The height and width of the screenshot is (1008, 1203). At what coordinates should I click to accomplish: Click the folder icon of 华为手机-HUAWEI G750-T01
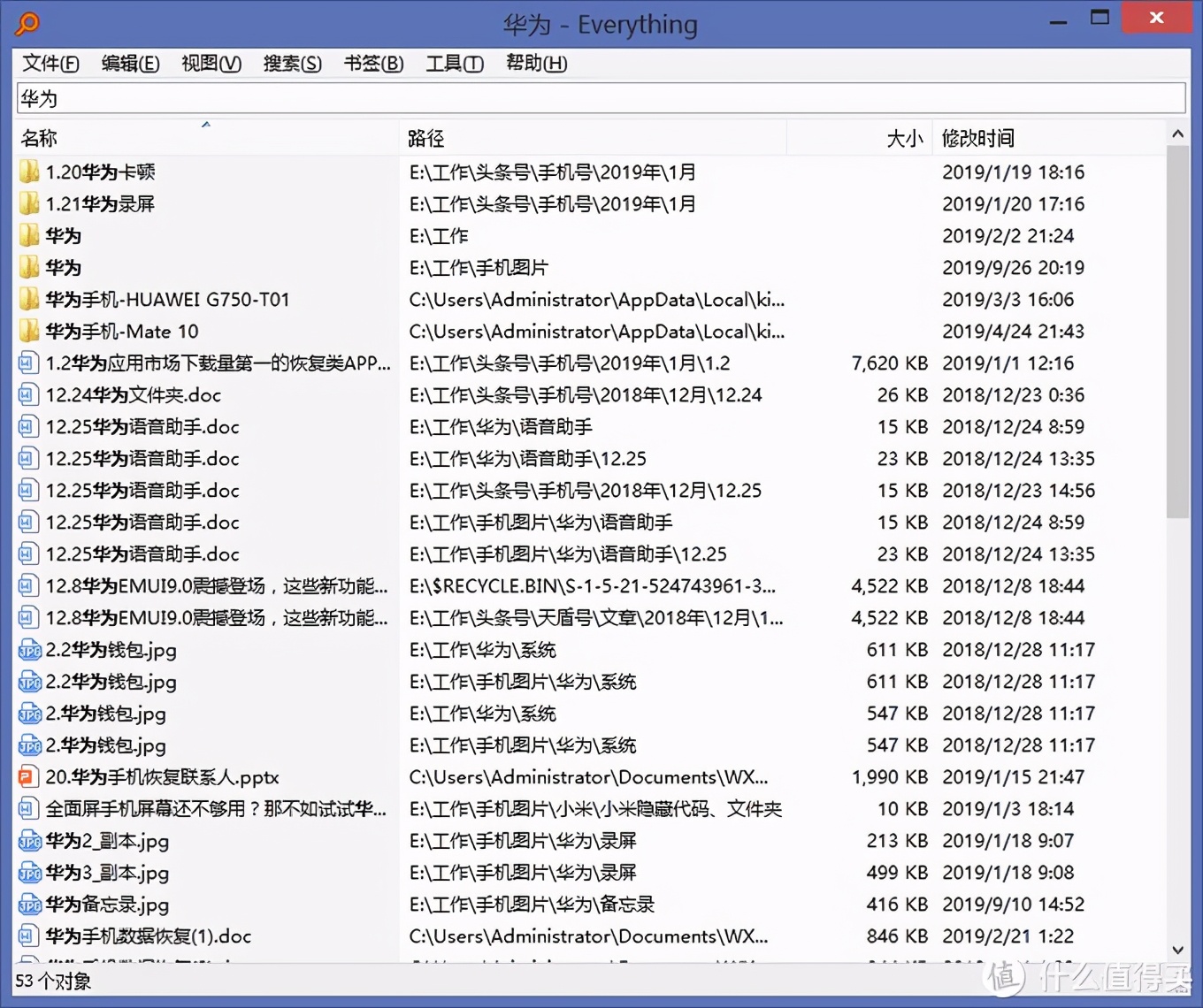click(x=29, y=299)
